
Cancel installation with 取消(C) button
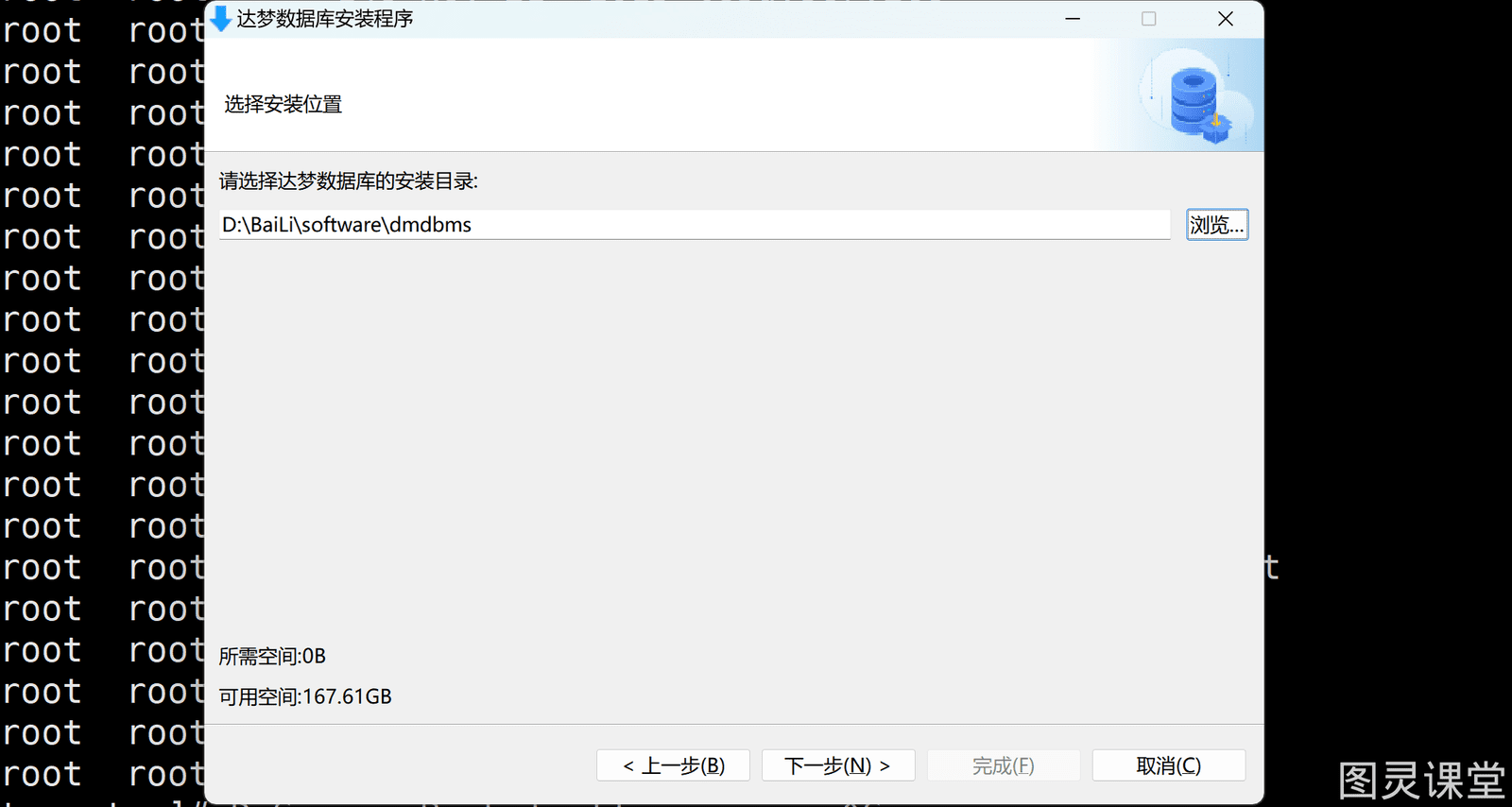(1169, 765)
